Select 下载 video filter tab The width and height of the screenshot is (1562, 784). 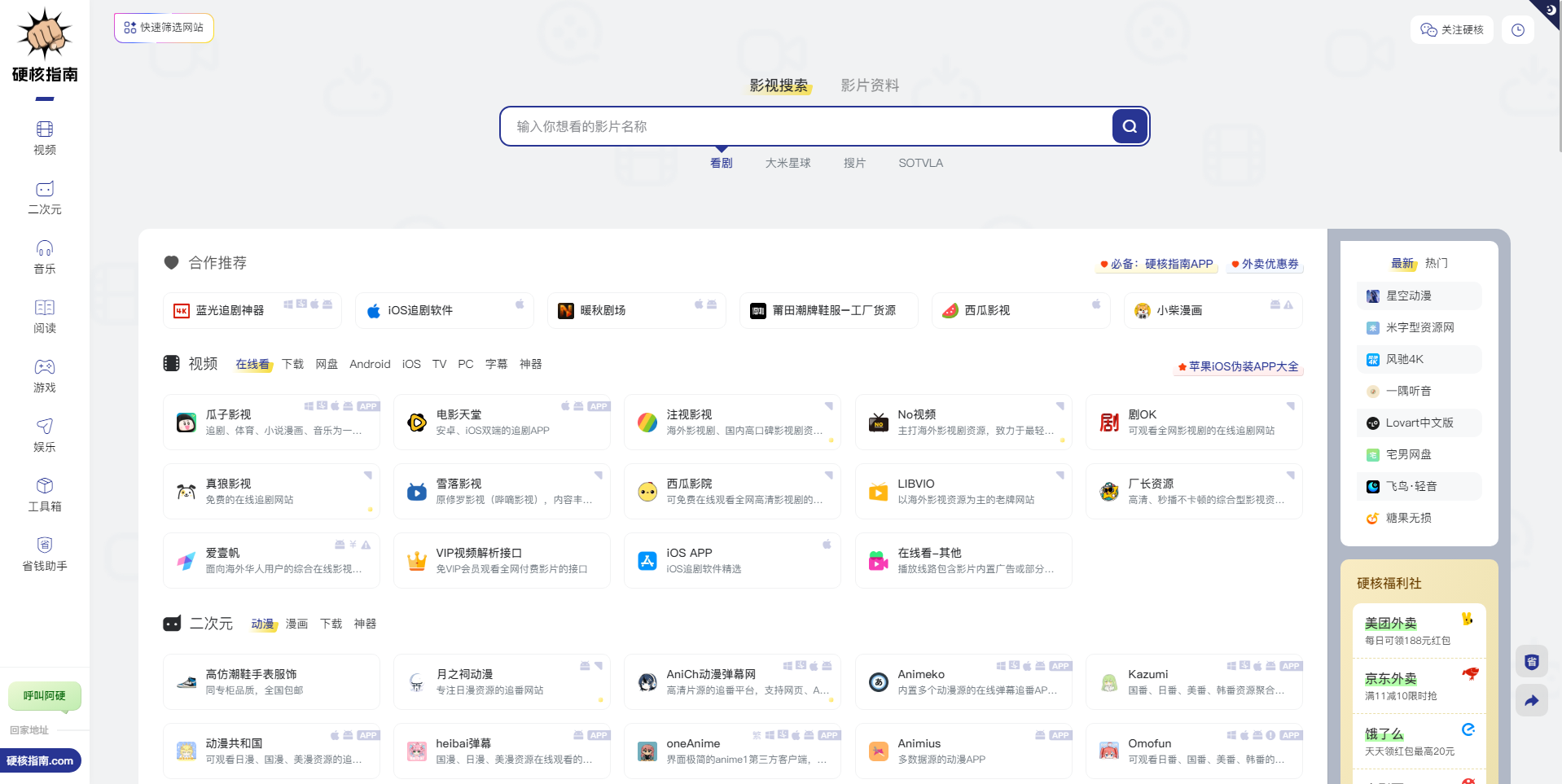click(x=292, y=364)
